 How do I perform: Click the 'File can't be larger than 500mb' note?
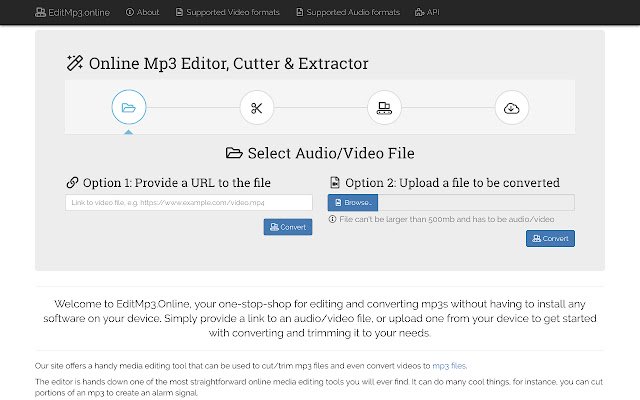click(447, 219)
